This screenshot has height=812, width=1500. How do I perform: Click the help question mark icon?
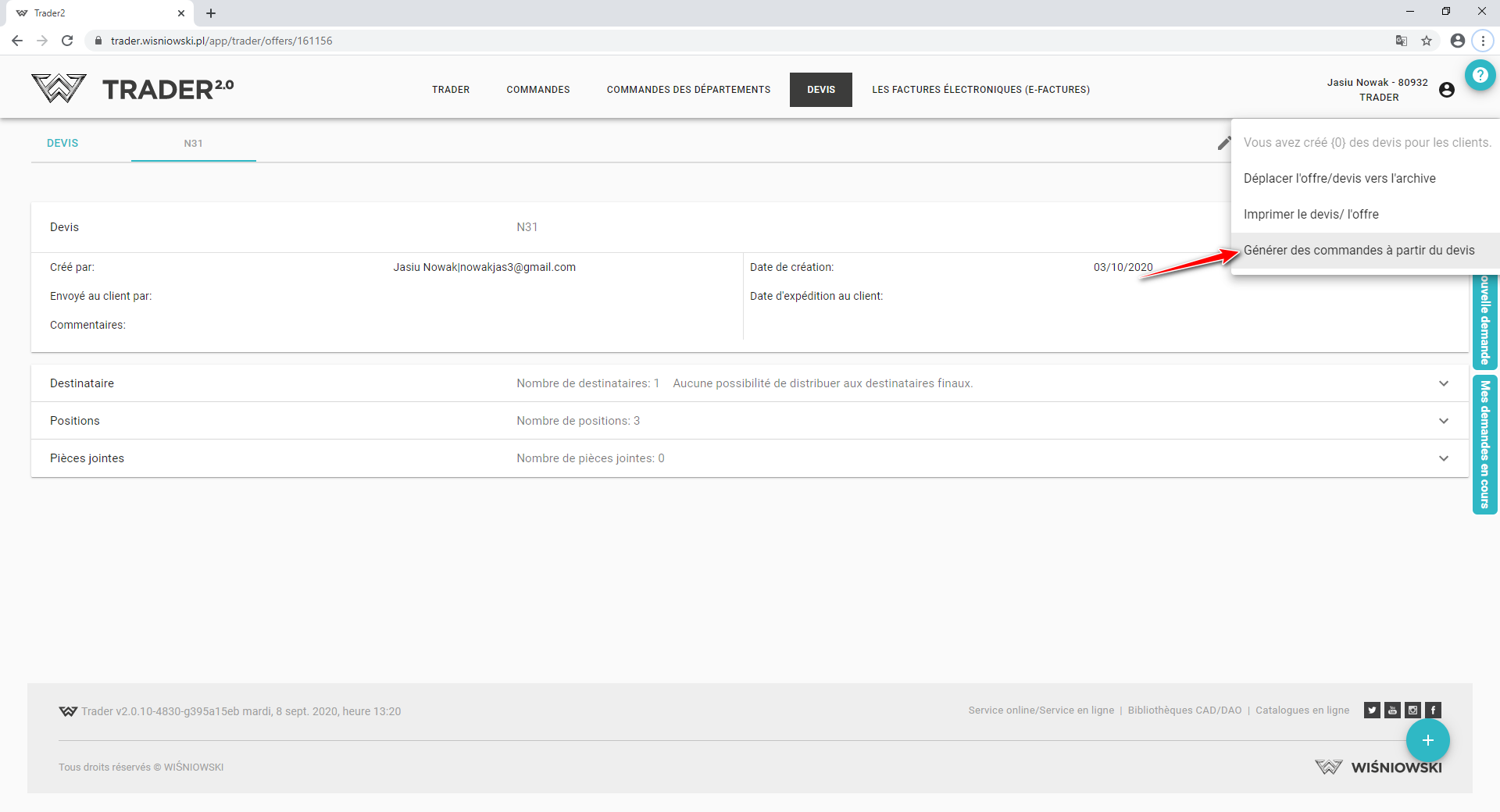pyautogui.click(x=1480, y=75)
